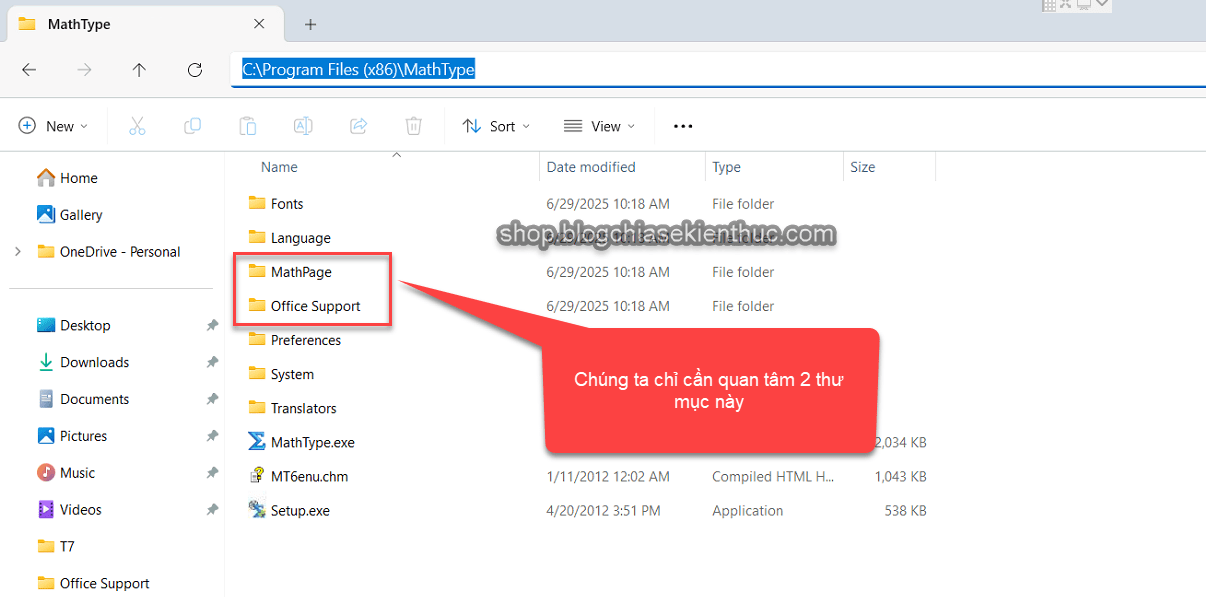Open the New item dropdown

(x=54, y=126)
